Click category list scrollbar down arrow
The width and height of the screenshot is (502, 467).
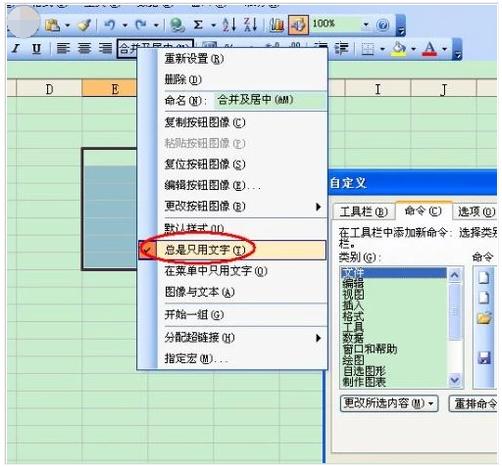pyautogui.click(x=455, y=380)
